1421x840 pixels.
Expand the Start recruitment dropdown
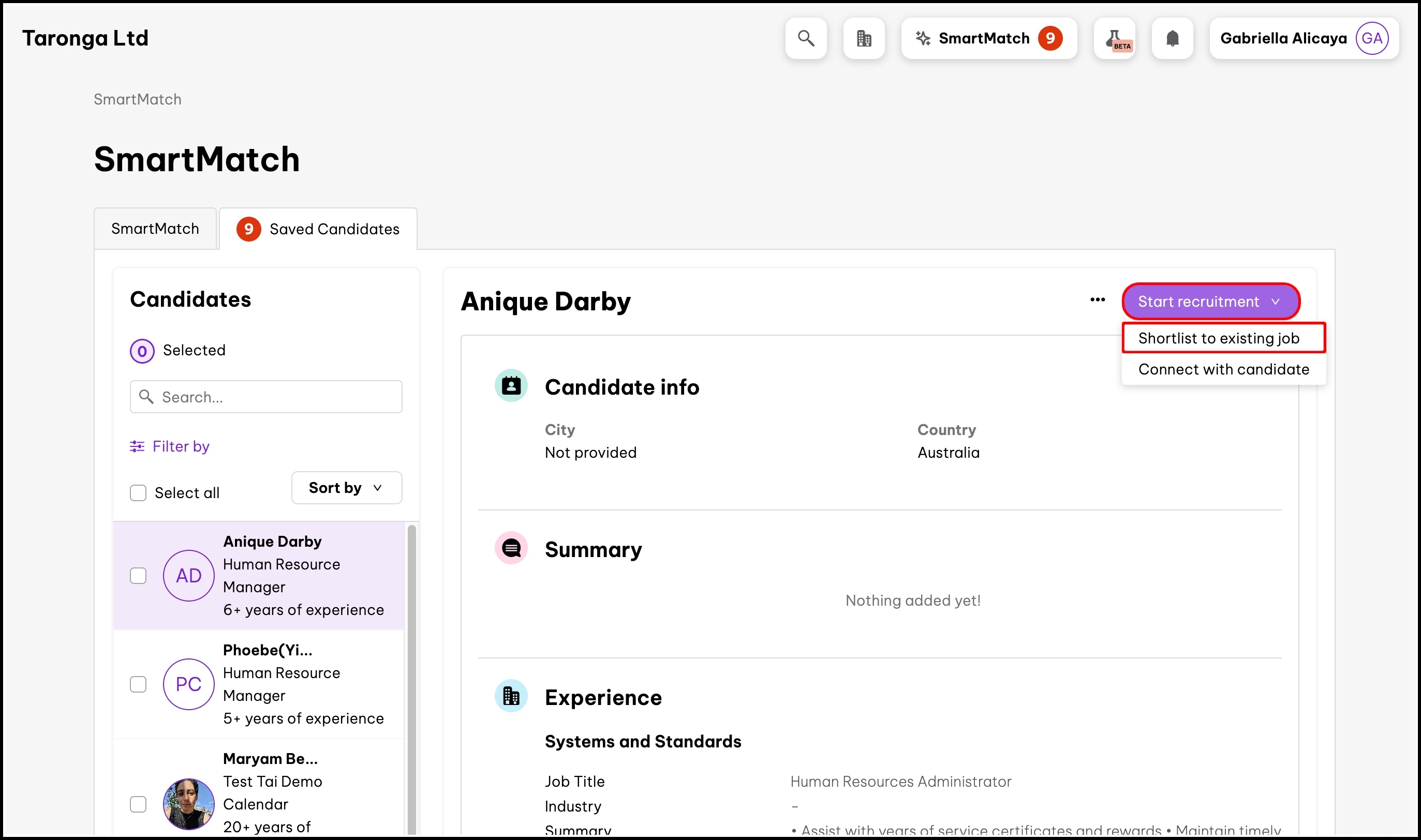(1210, 302)
